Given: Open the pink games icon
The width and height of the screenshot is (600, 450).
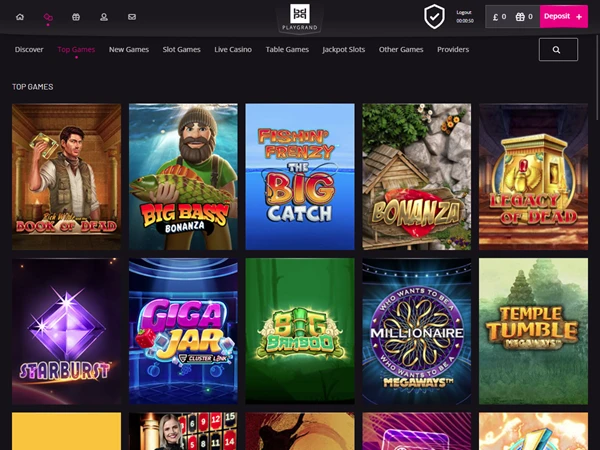Looking at the screenshot, I should (x=48, y=17).
